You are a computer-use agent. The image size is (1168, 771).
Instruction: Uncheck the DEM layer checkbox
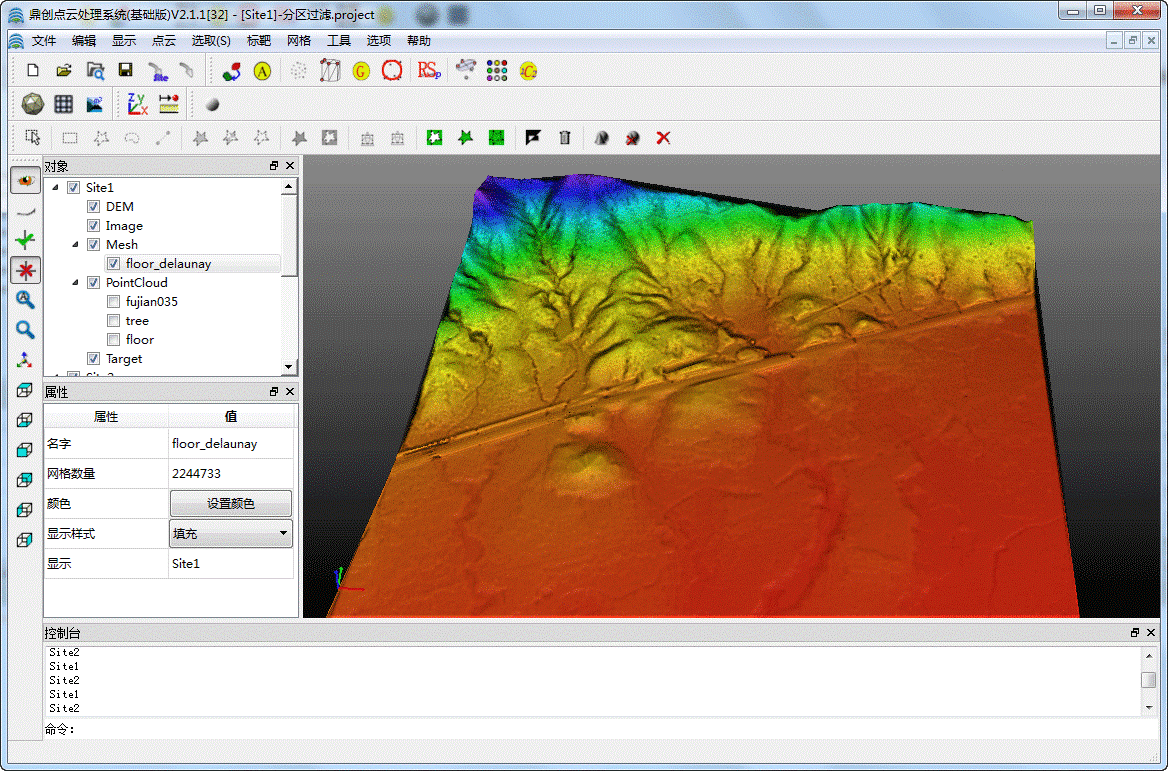(x=94, y=207)
